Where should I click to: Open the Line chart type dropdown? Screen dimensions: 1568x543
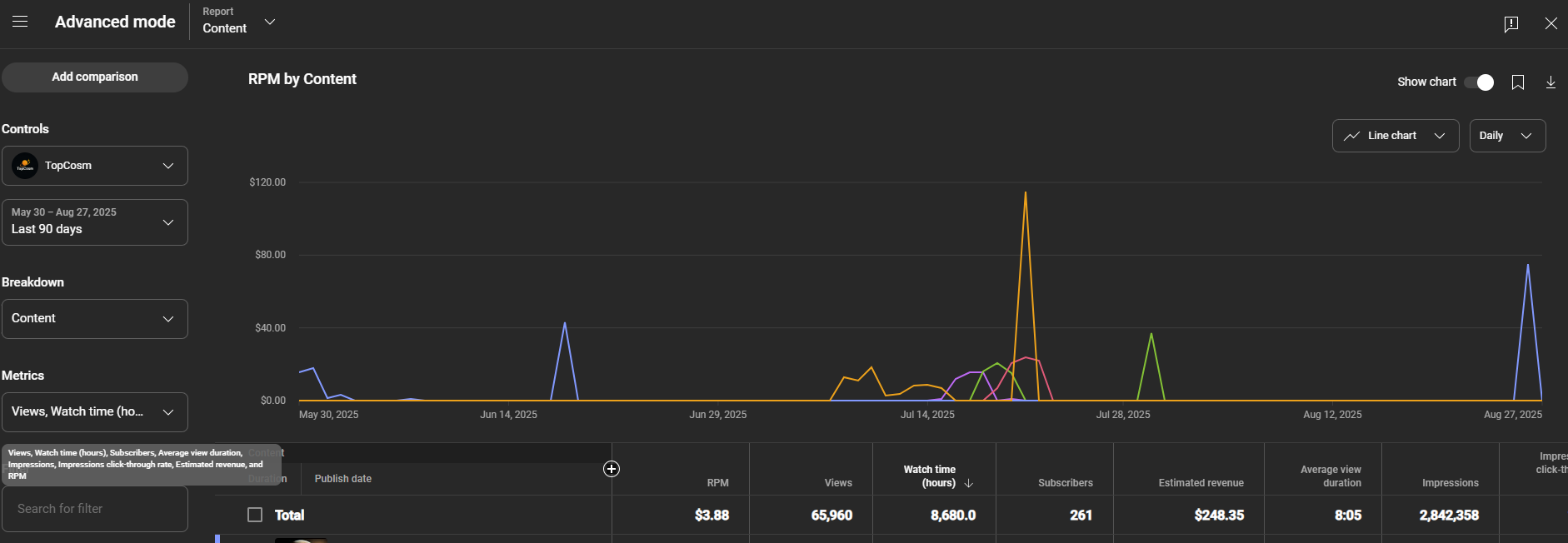coord(1396,136)
